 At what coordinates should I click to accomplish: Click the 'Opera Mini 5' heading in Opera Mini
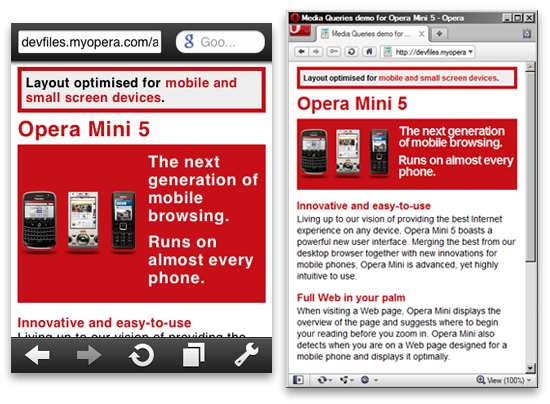pyautogui.click(x=84, y=129)
